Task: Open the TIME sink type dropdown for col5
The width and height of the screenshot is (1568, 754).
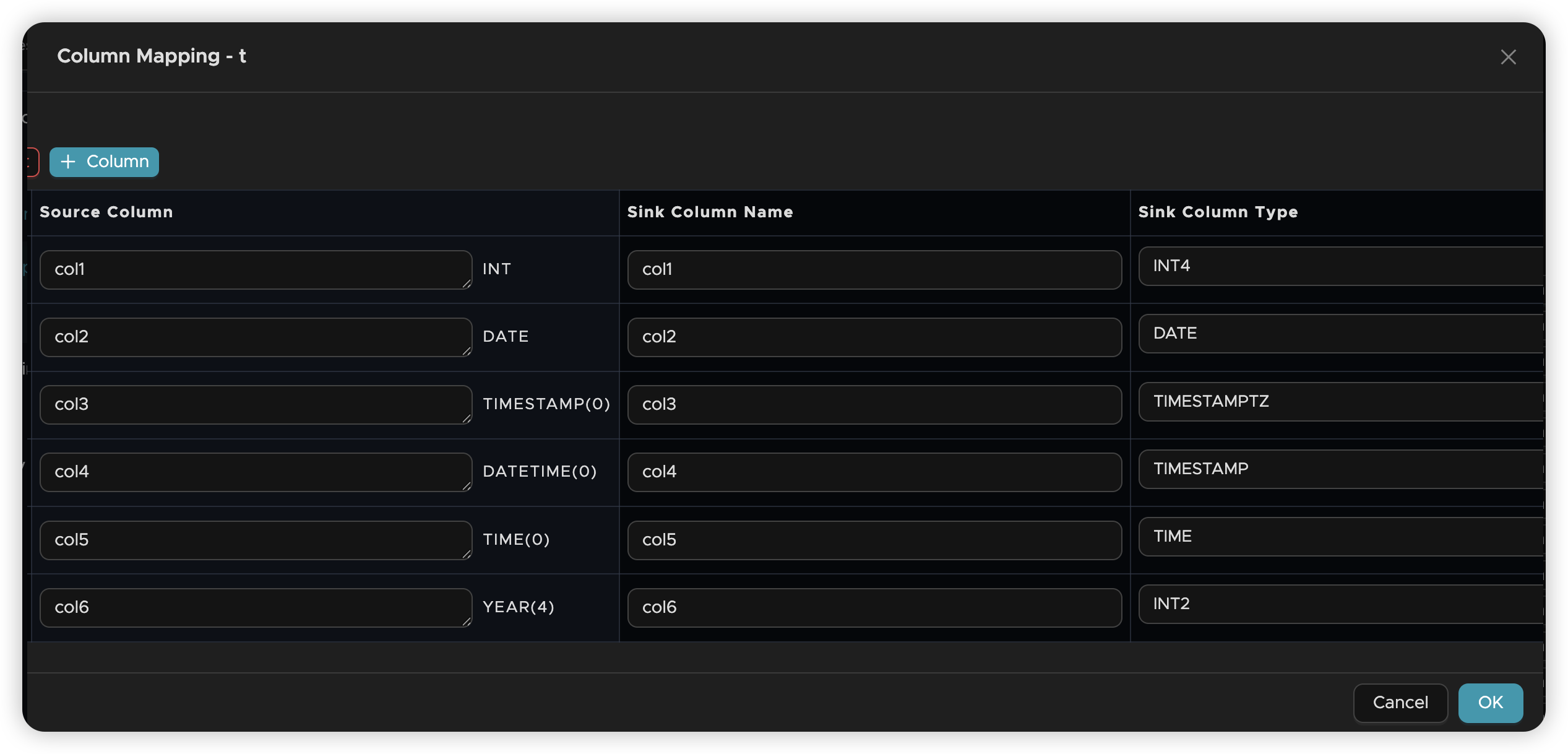Action: pos(1341,536)
